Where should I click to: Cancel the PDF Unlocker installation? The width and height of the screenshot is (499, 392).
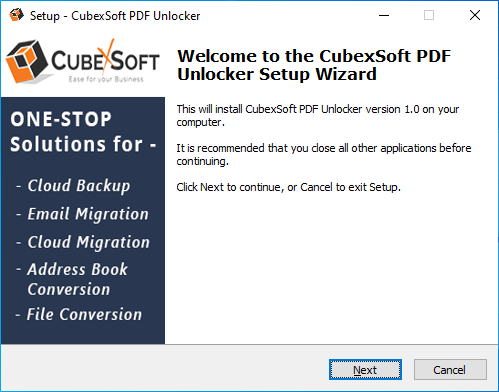click(x=450, y=369)
